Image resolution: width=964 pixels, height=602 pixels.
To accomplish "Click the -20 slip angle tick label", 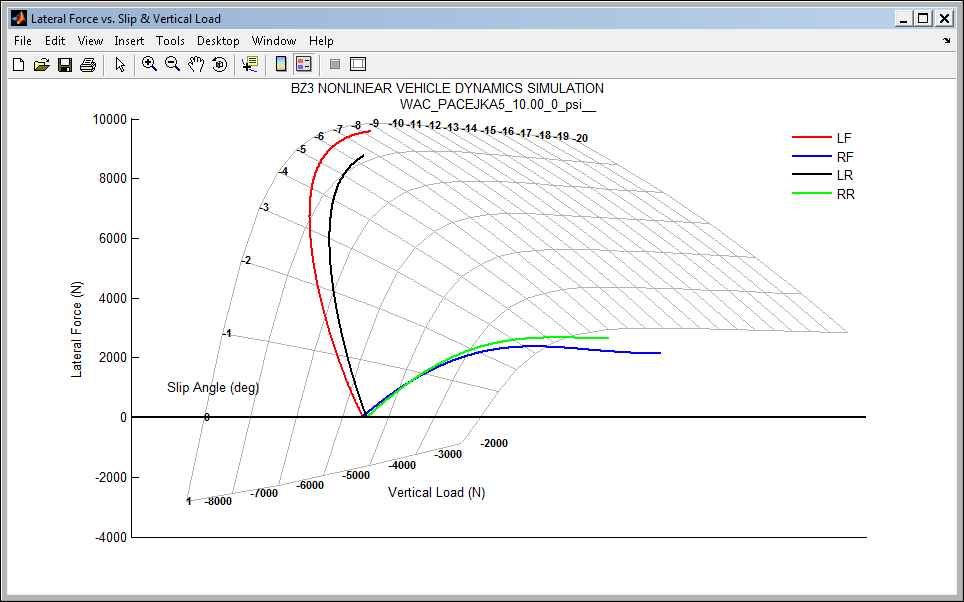I will coord(582,138).
